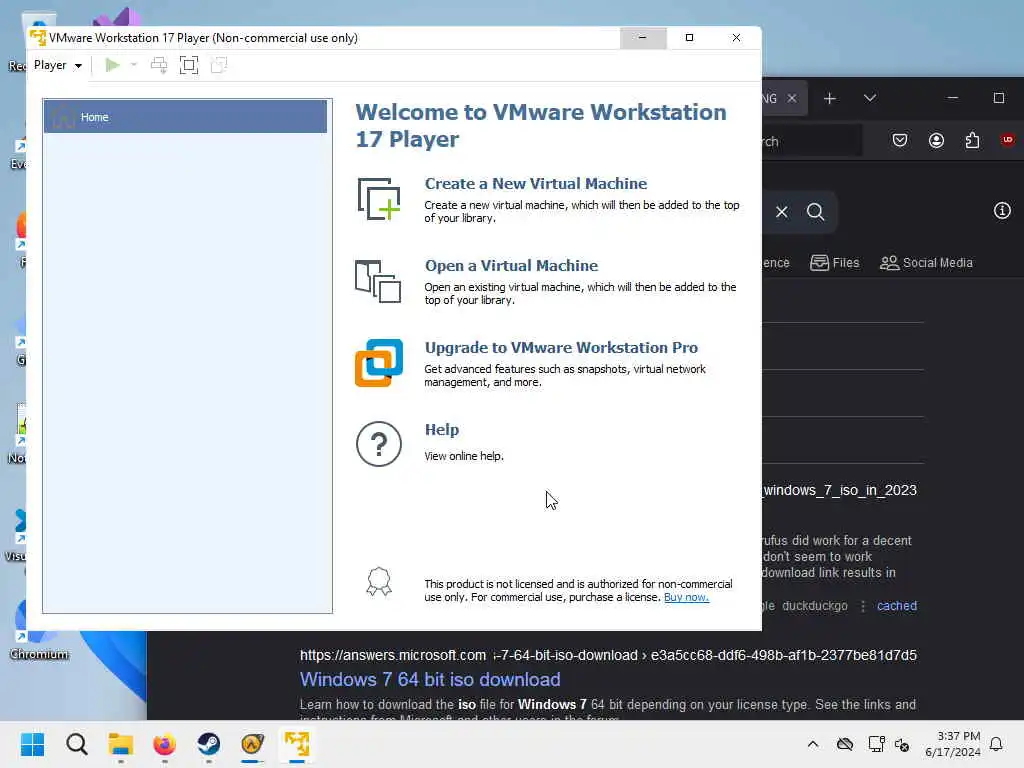Maximize the VMware Player window
This screenshot has height=768, width=1024.
pyautogui.click(x=689, y=38)
